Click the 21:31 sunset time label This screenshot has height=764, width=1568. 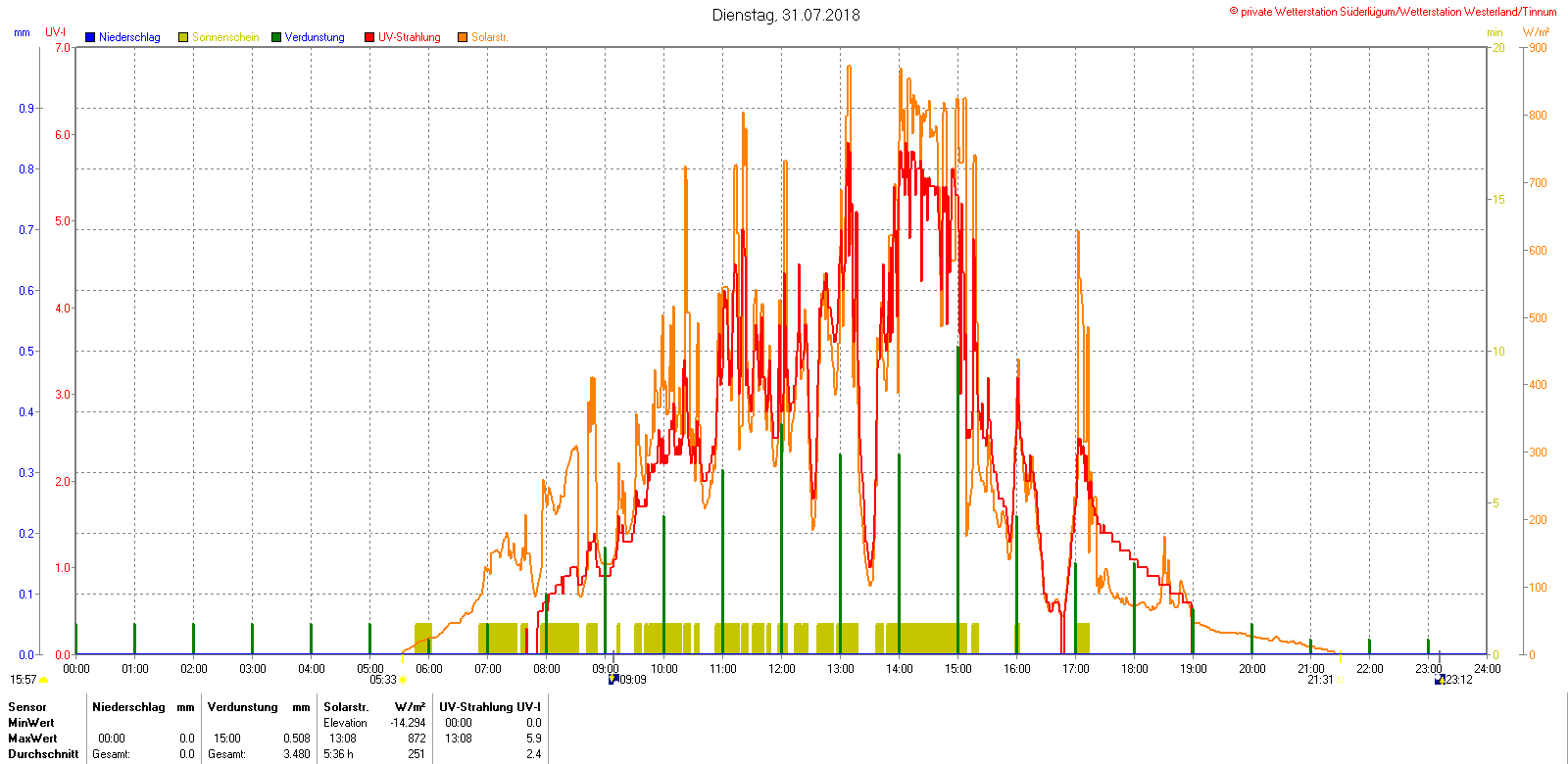1320,680
